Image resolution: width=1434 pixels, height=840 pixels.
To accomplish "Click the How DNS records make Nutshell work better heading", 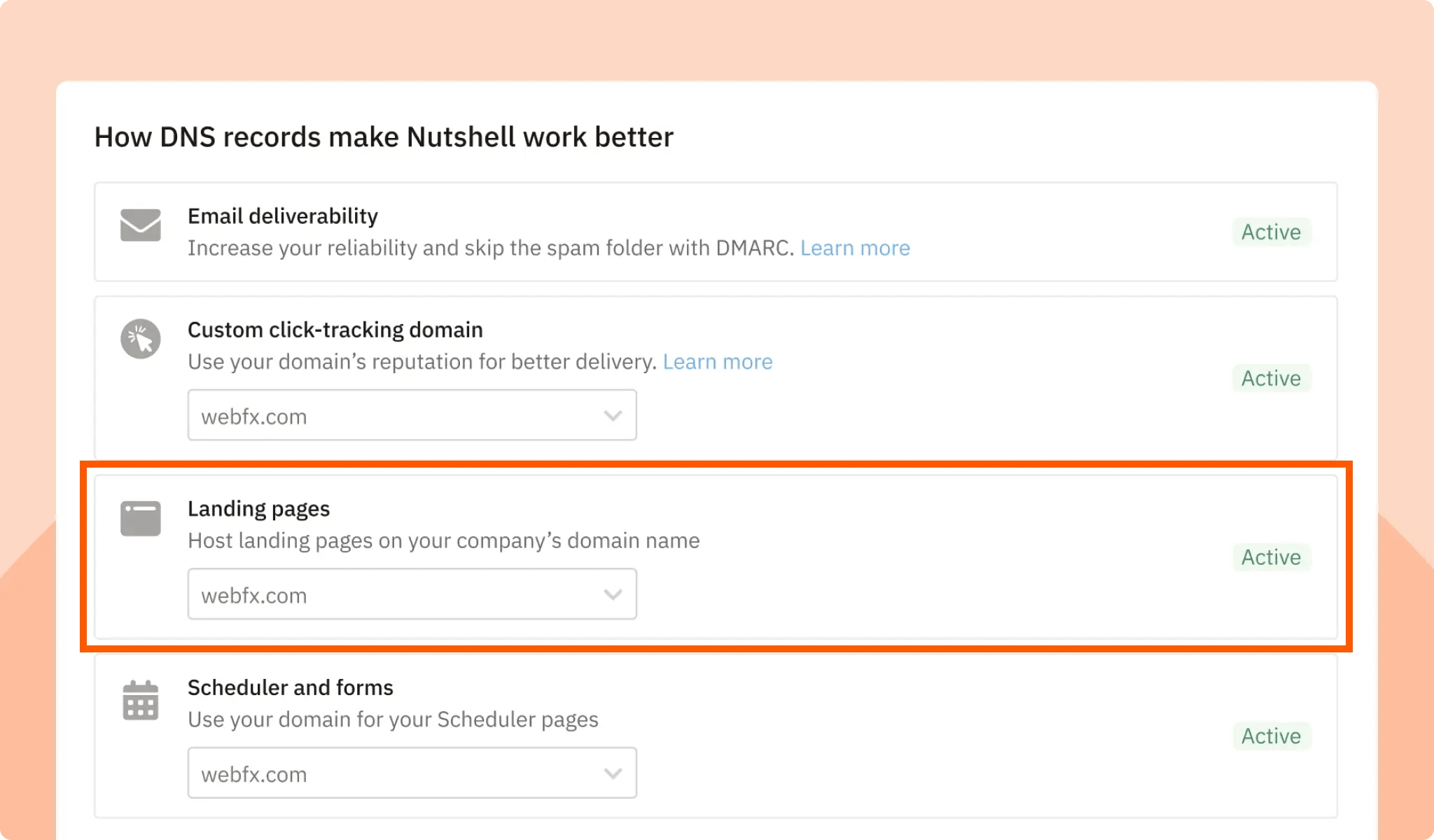I will point(384,136).
